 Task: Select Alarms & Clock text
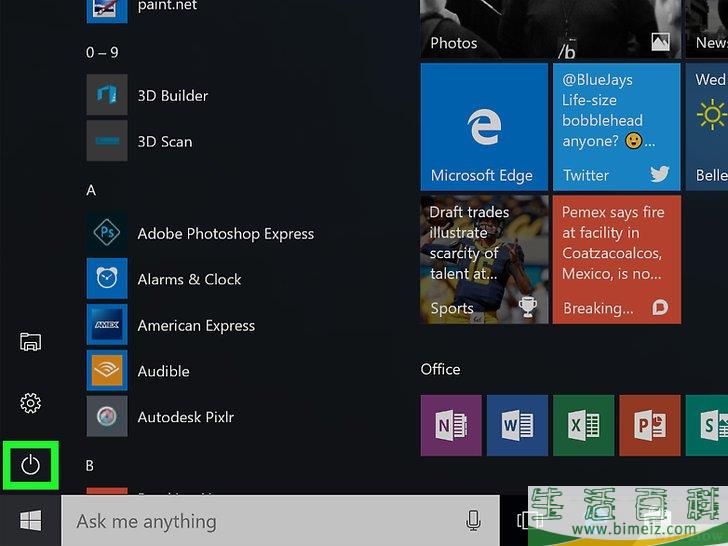tap(189, 280)
